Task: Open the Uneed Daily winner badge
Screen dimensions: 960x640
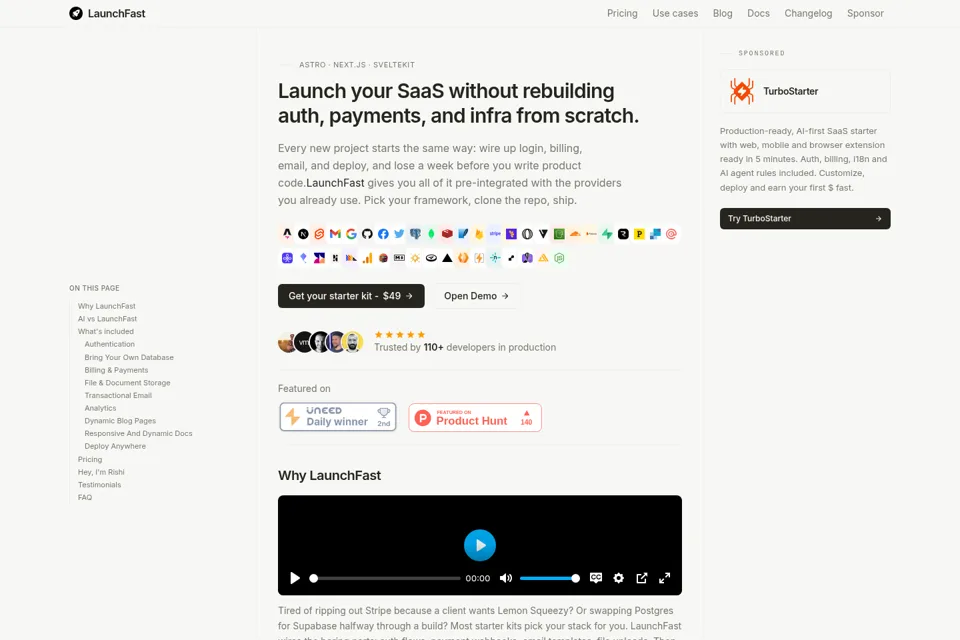Action: point(338,417)
